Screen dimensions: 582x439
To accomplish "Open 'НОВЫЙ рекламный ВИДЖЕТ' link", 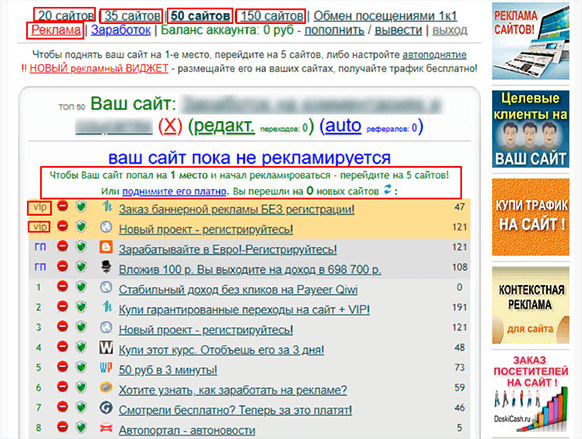I will click(x=99, y=68).
